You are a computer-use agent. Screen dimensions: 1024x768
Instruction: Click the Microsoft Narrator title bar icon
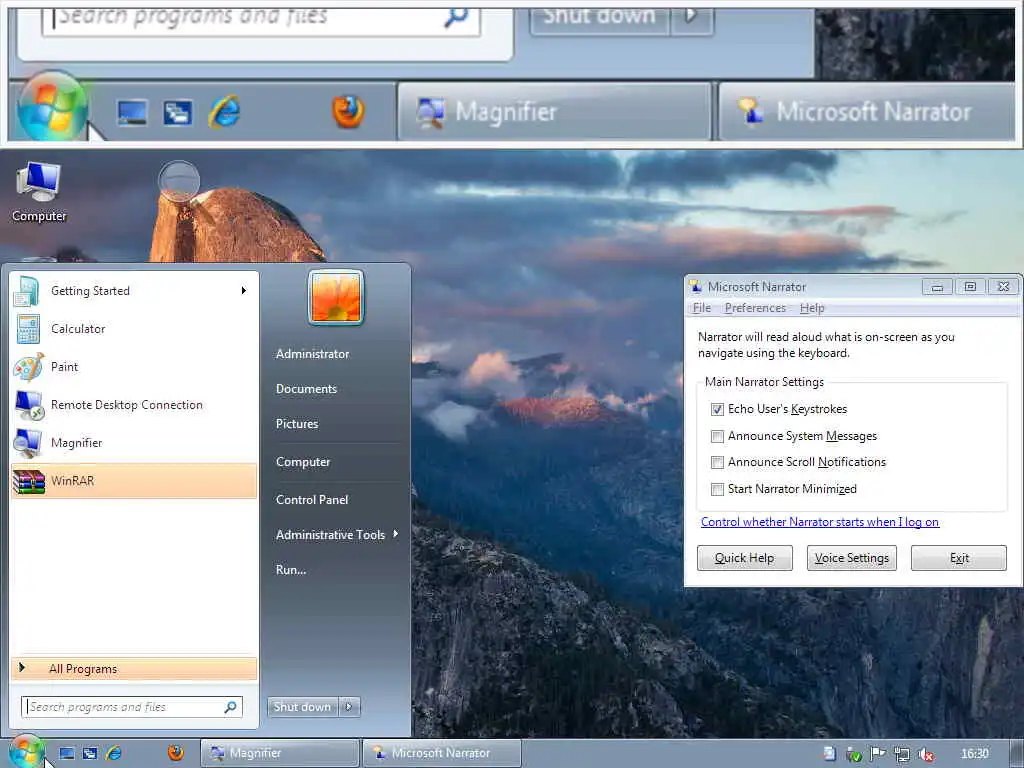(x=696, y=286)
